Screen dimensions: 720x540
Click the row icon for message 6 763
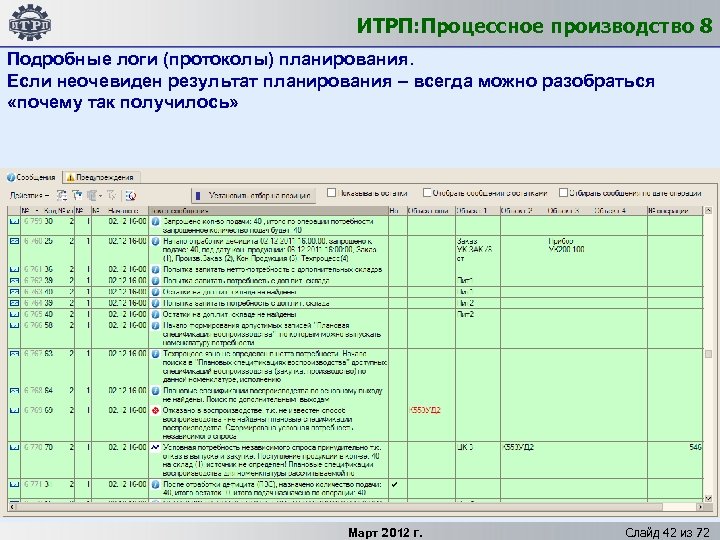[15, 292]
